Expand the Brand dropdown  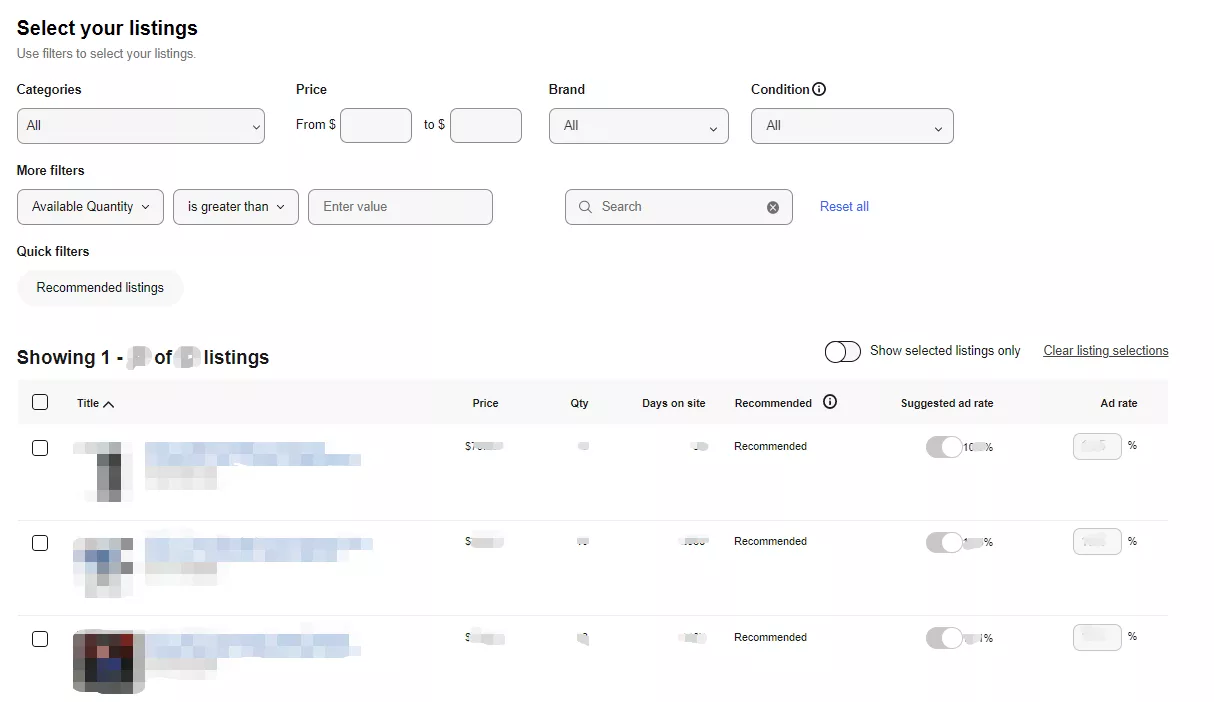click(638, 126)
